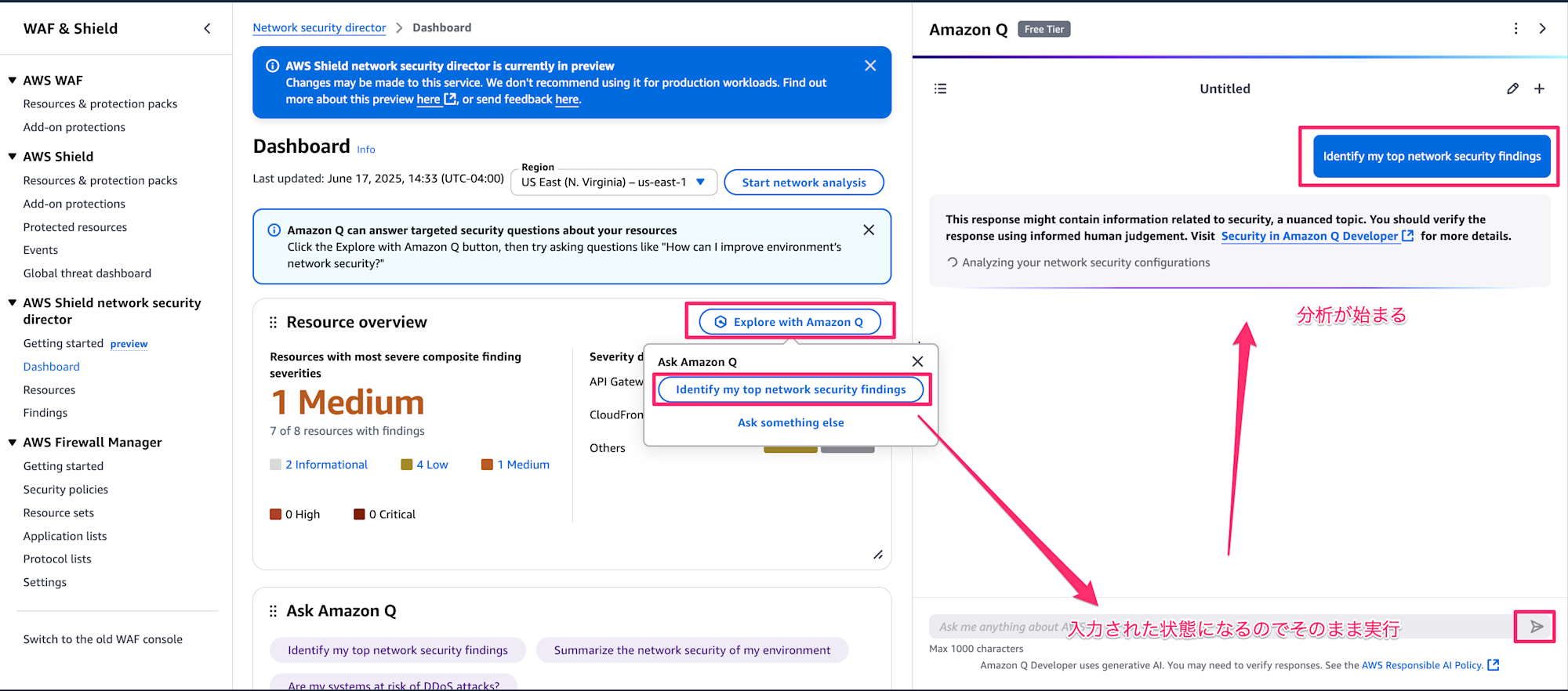The image size is (1568, 691).
Task: Open external link icon after preview 'here'
Action: (450, 99)
